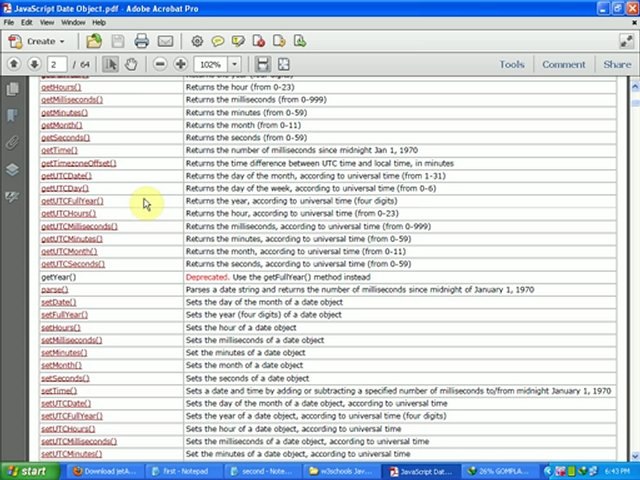The height and width of the screenshot is (480, 640).
Task: Follow the setTime() link
Action: [59, 391]
